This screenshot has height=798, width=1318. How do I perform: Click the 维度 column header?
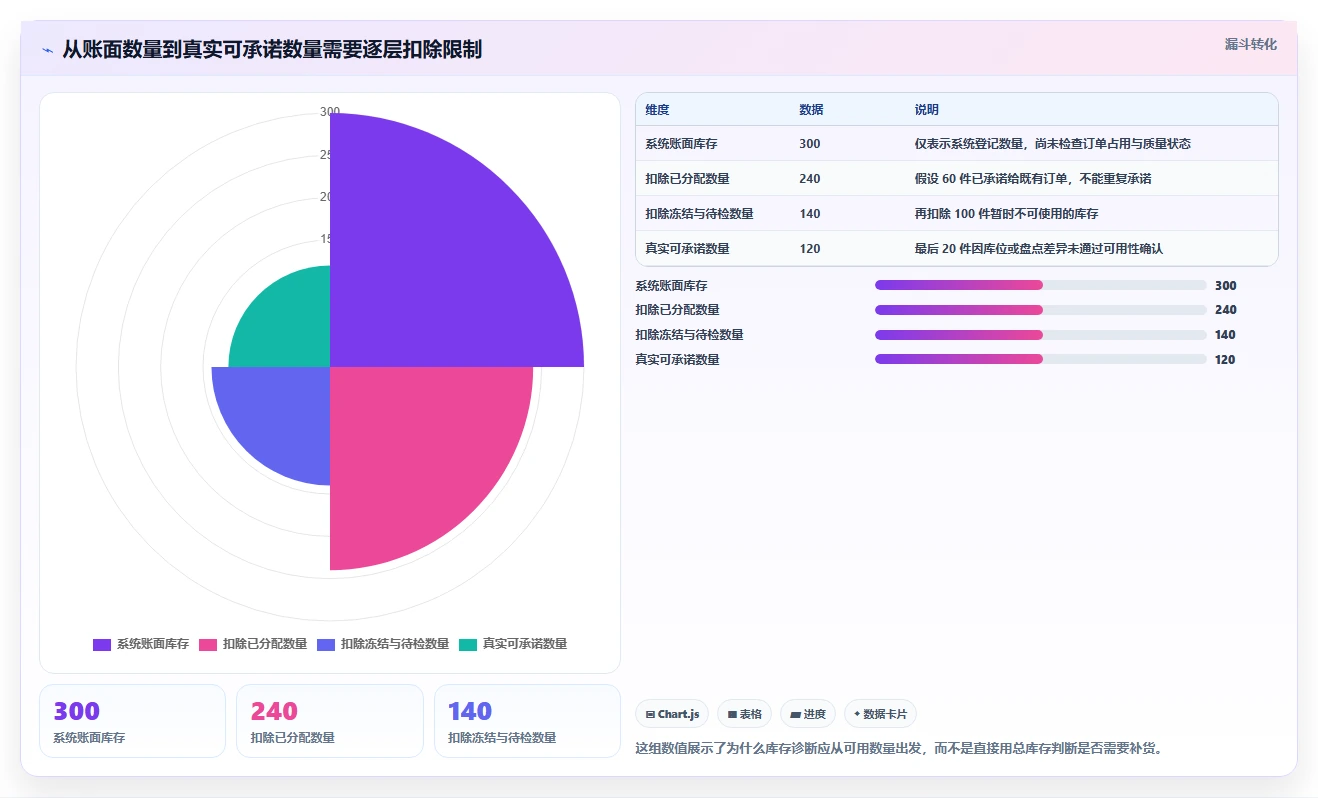(x=658, y=110)
